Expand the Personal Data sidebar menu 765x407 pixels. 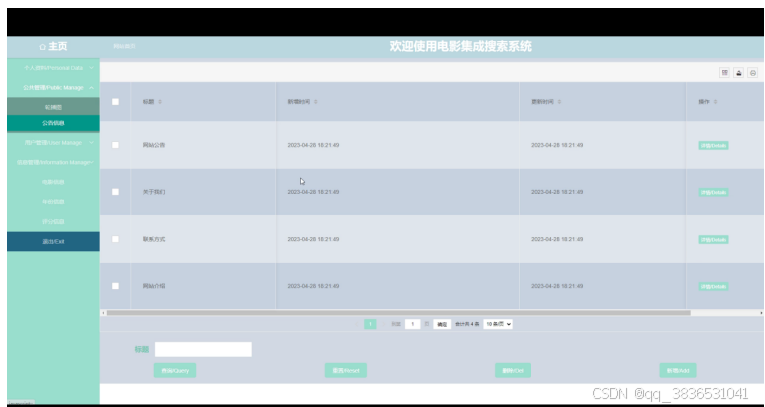(53, 68)
